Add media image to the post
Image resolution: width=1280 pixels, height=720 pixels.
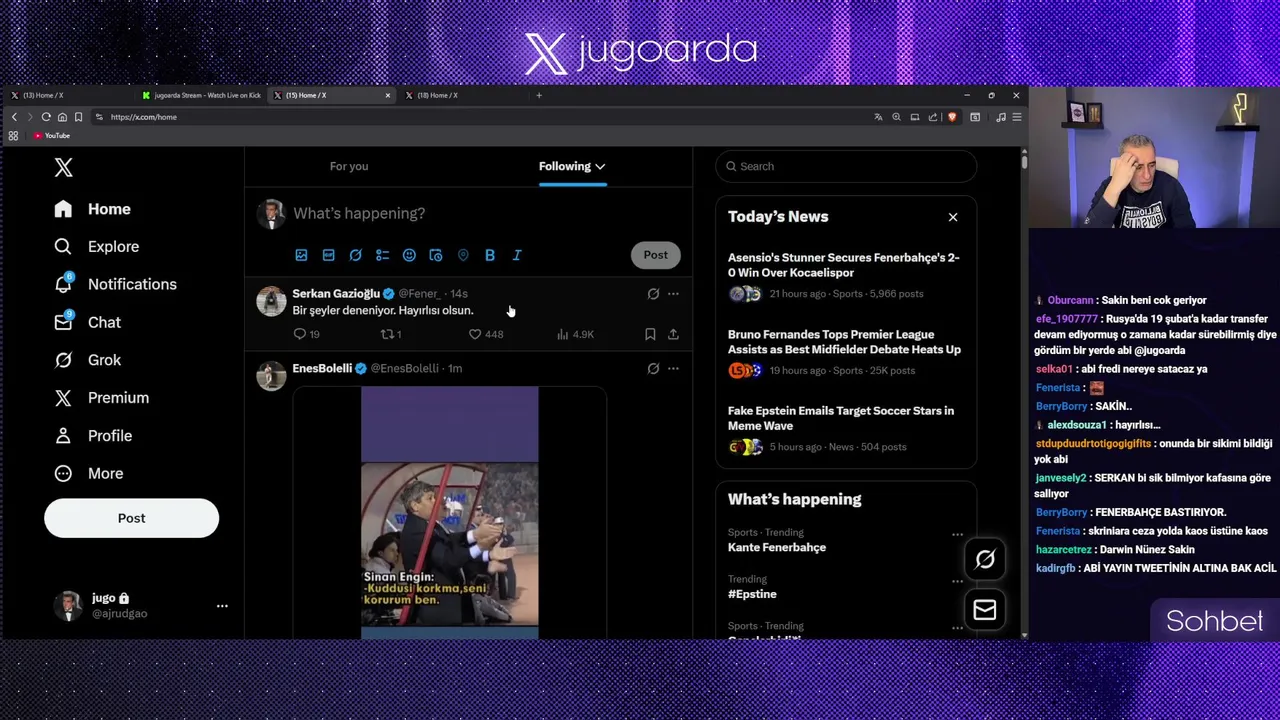point(301,255)
